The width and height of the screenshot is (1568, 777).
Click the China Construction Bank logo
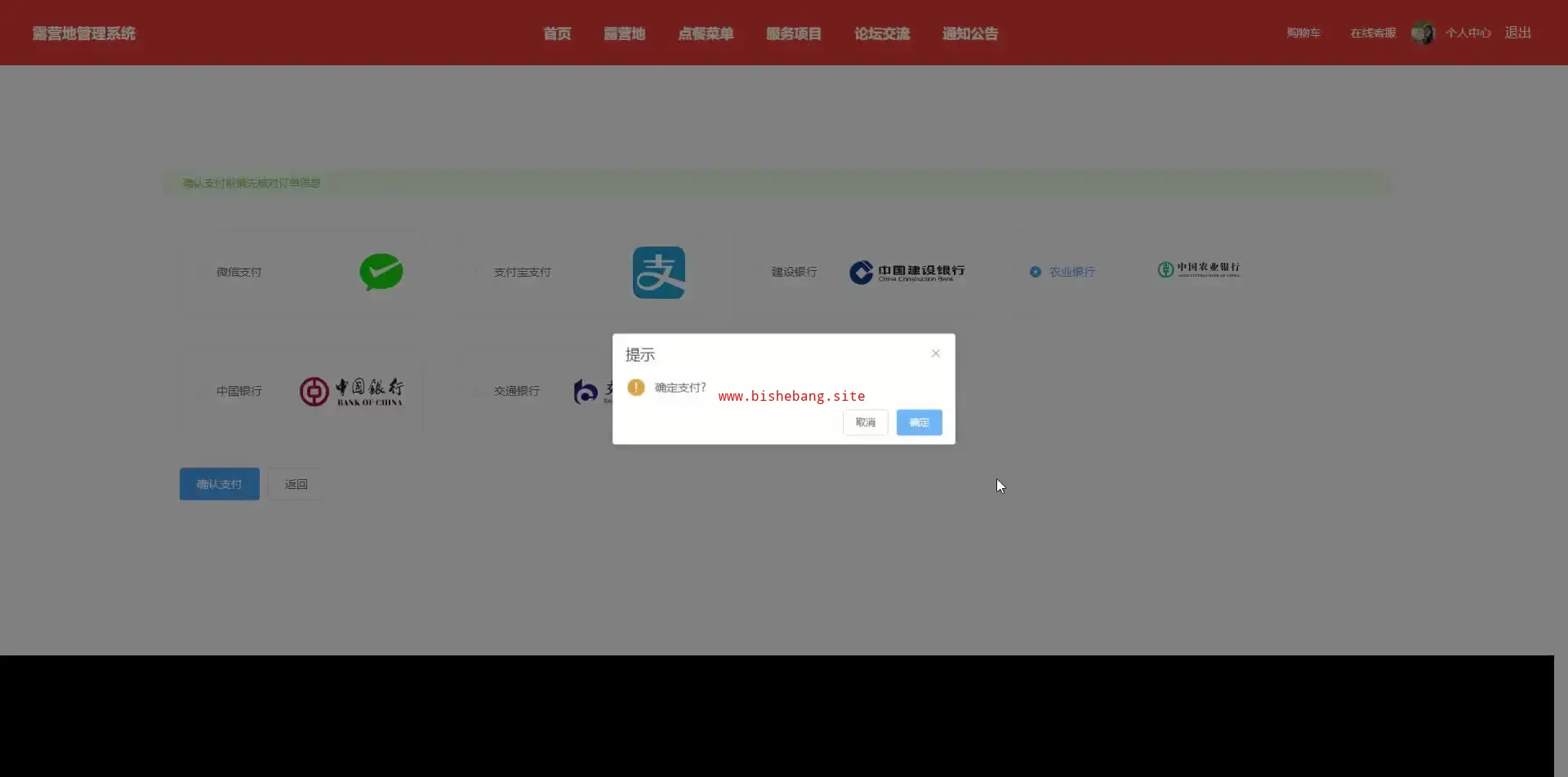point(906,272)
